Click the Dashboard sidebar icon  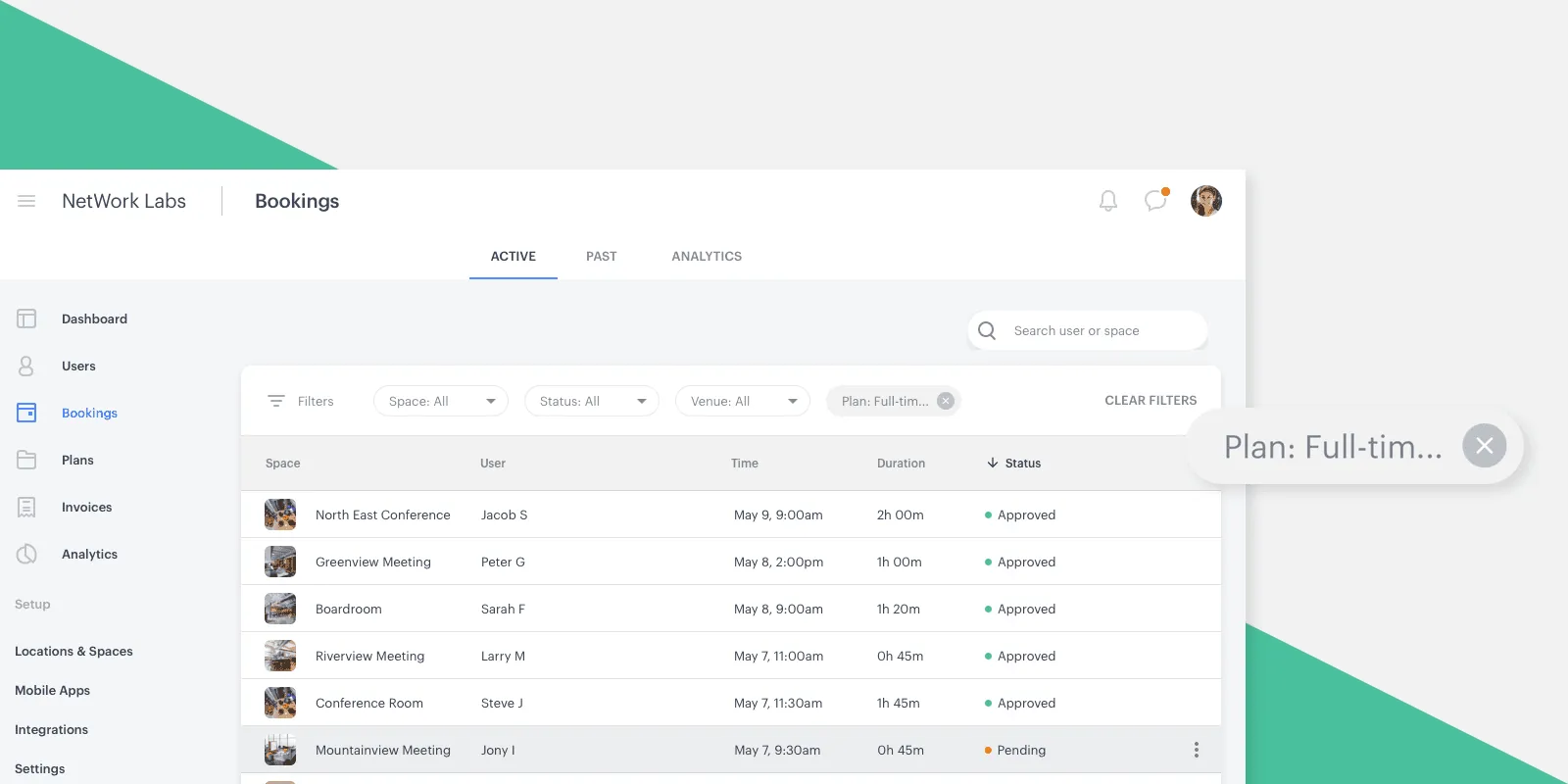[x=26, y=318]
